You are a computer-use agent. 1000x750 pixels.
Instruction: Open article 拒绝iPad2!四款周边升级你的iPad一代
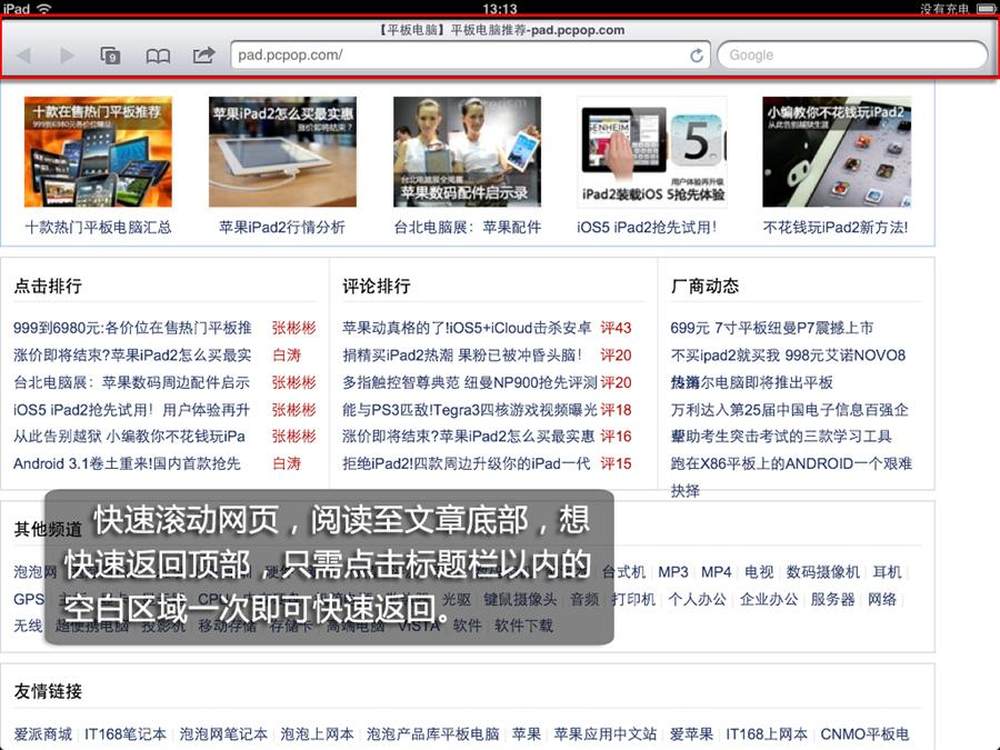[466, 464]
